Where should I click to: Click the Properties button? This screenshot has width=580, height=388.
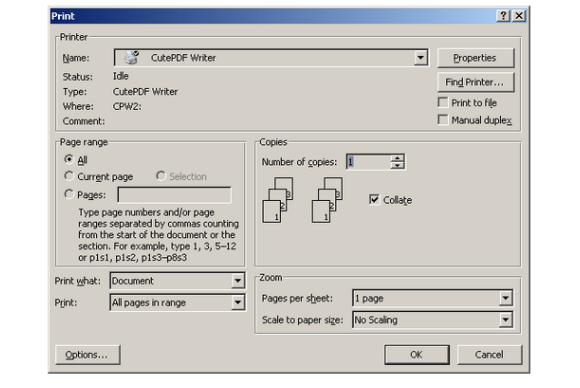pos(475,58)
